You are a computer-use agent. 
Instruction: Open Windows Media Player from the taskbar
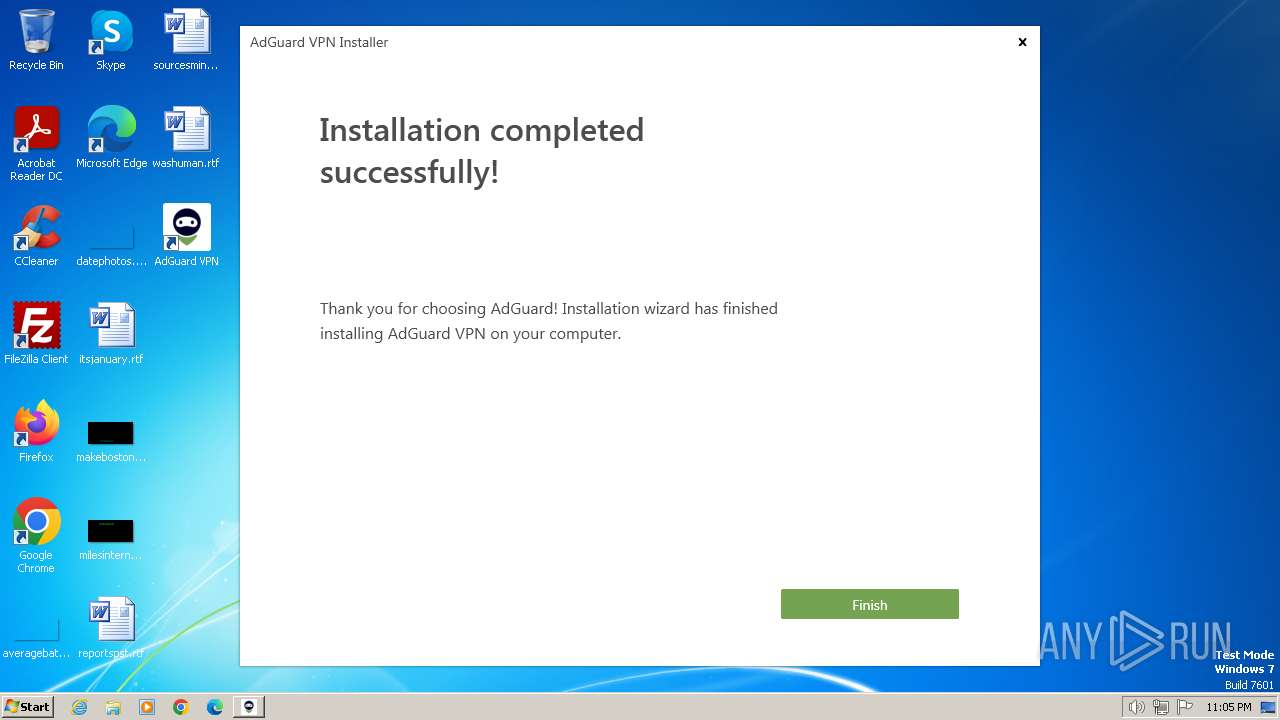(x=147, y=707)
